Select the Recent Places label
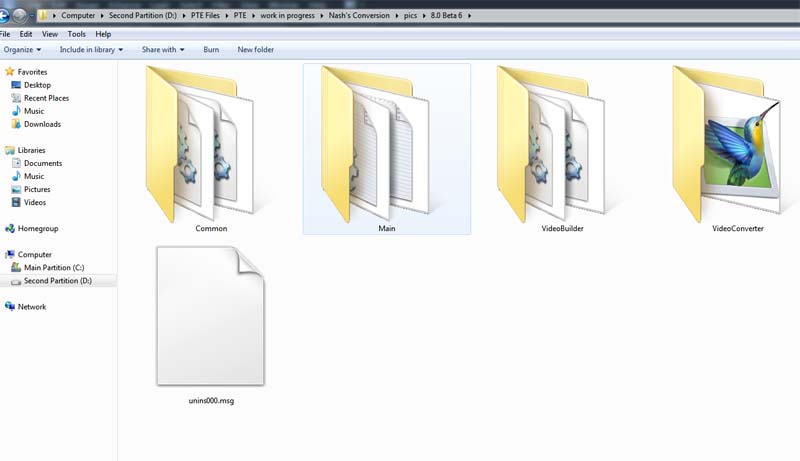The width and height of the screenshot is (800, 461). pos(46,98)
